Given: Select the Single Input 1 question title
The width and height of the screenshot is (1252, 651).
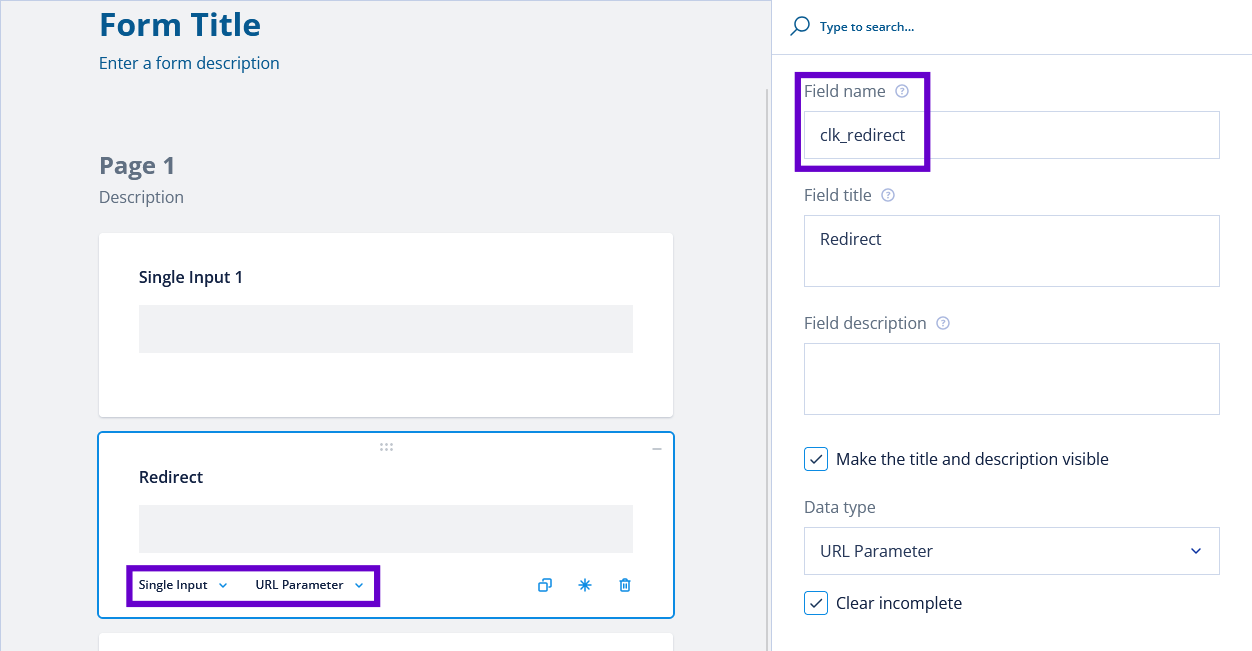Looking at the screenshot, I should click(191, 277).
